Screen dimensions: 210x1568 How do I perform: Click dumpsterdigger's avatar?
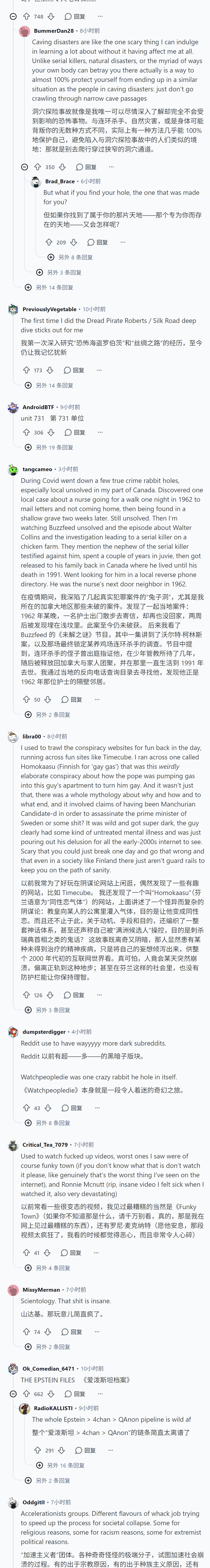click(x=13, y=1032)
